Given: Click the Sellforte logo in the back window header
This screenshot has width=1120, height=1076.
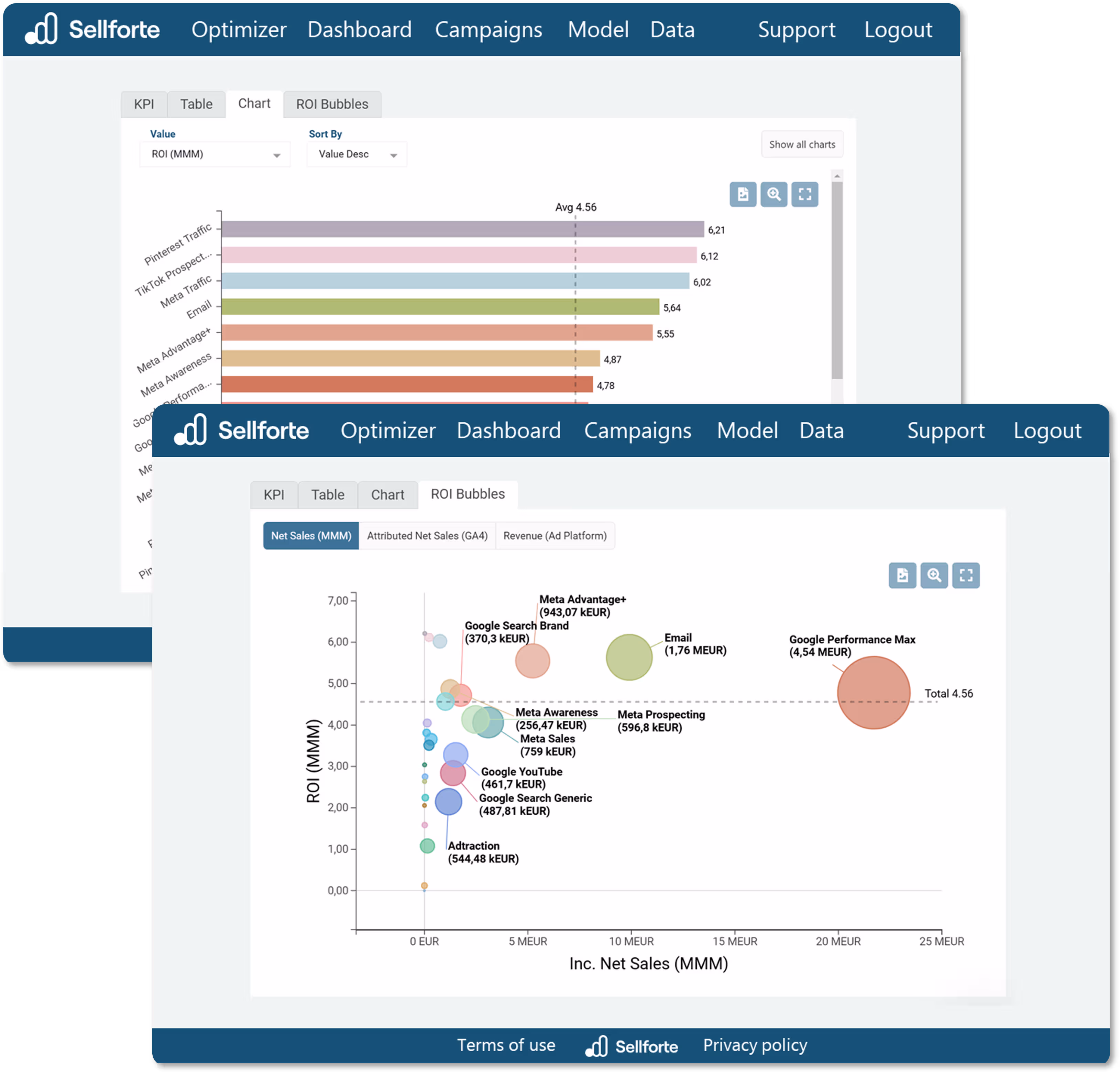Looking at the screenshot, I should (x=92, y=29).
